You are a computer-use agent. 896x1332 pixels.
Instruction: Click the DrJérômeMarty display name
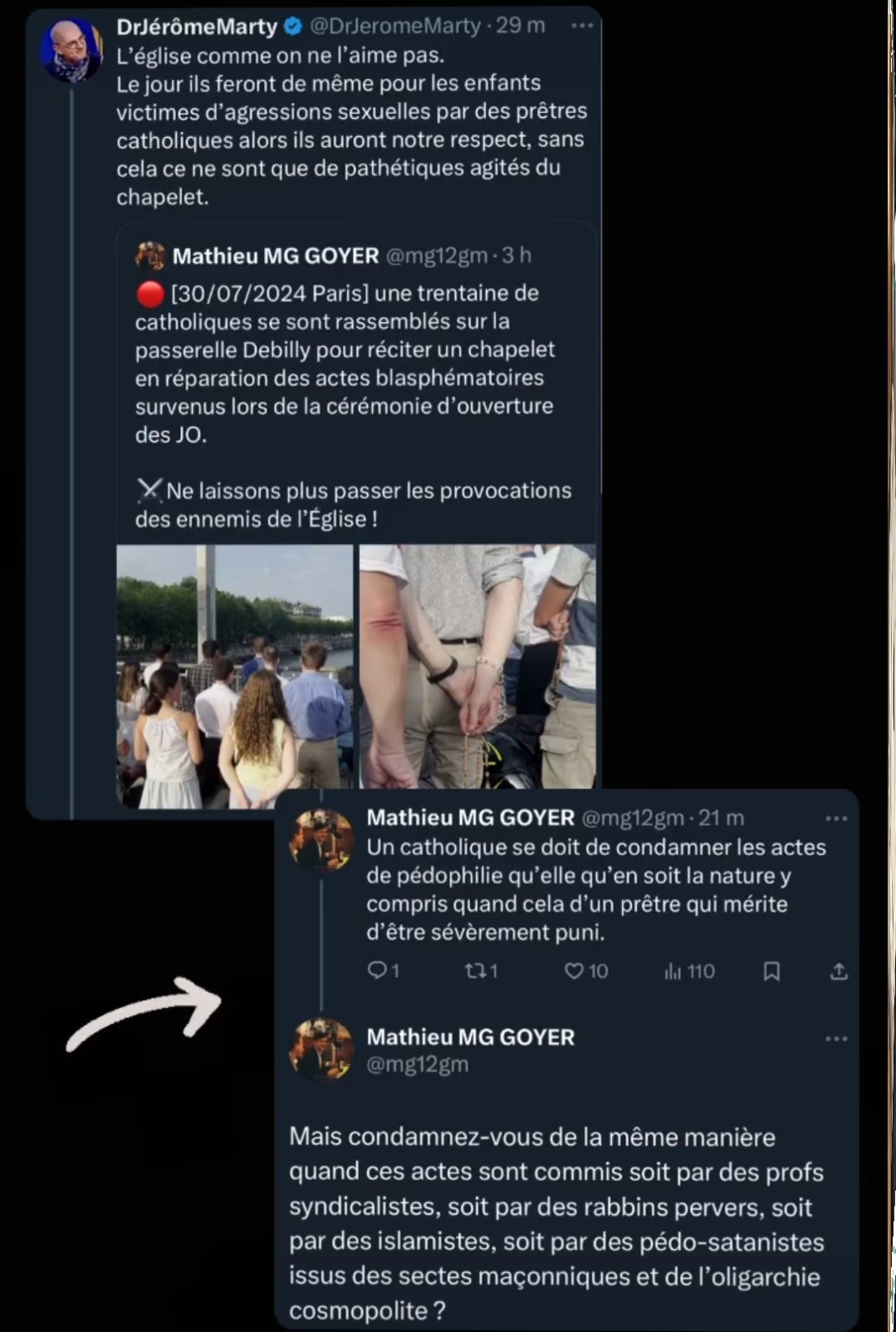[x=197, y=27]
